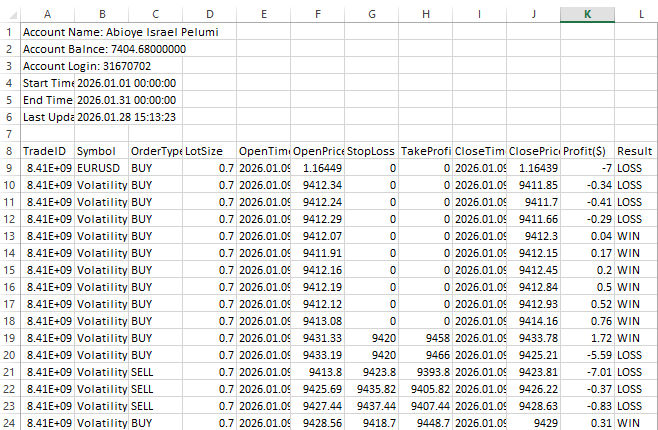Click the TakeProfit header cell
The height and width of the screenshot is (430, 658).
pyautogui.click(x=426, y=151)
